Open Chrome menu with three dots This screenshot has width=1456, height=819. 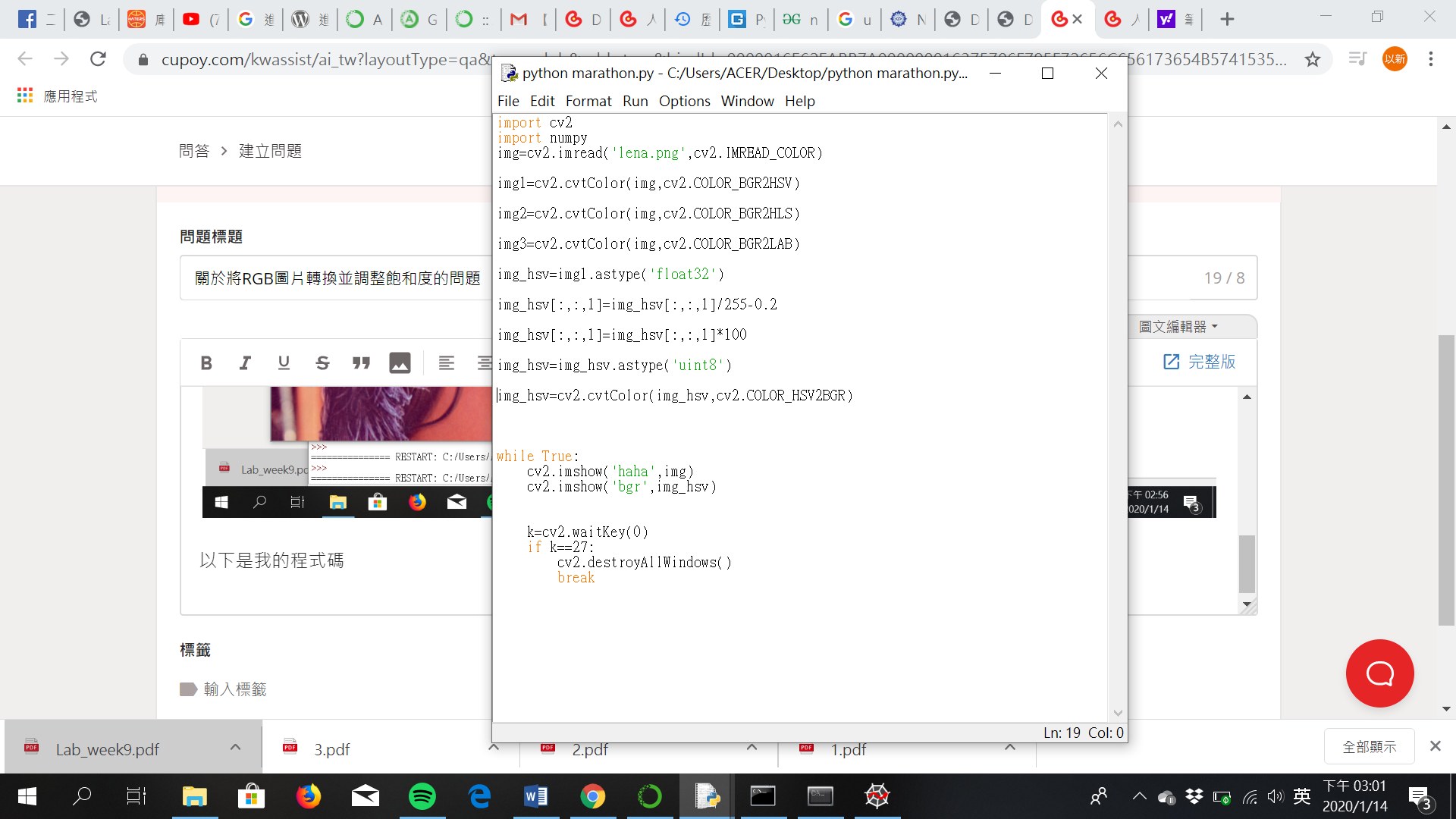coord(1431,59)
